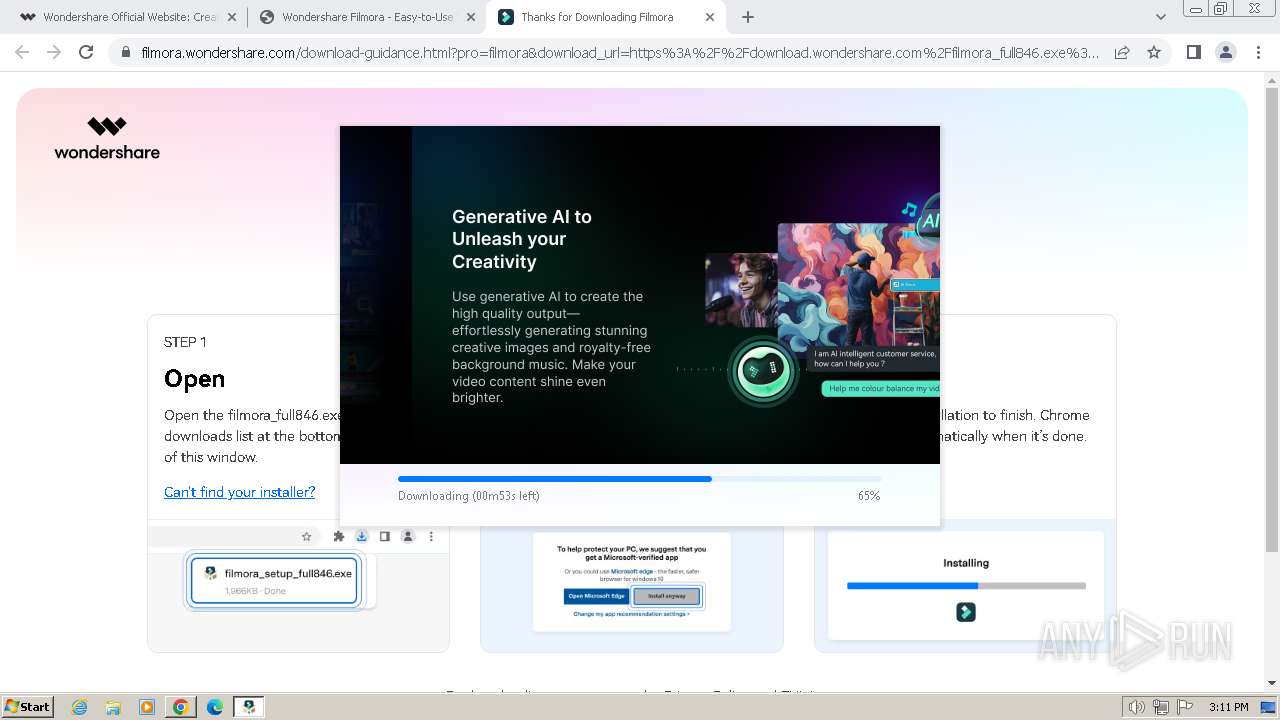Viewport: 1280px width, 720px height.
Task: Toggle the browser side panel
Action: tap(1193, 53)
